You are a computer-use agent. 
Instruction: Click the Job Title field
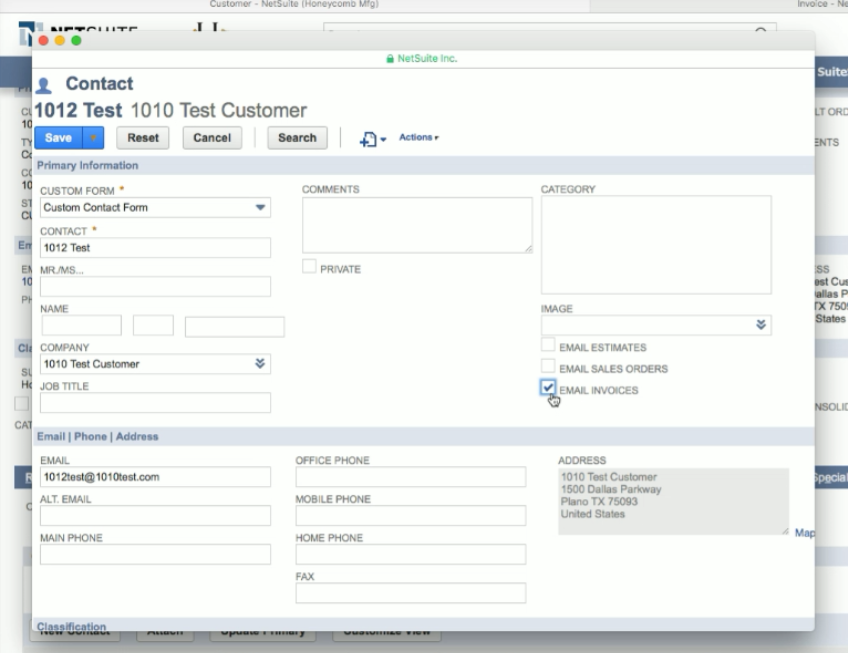coord(155,403)
